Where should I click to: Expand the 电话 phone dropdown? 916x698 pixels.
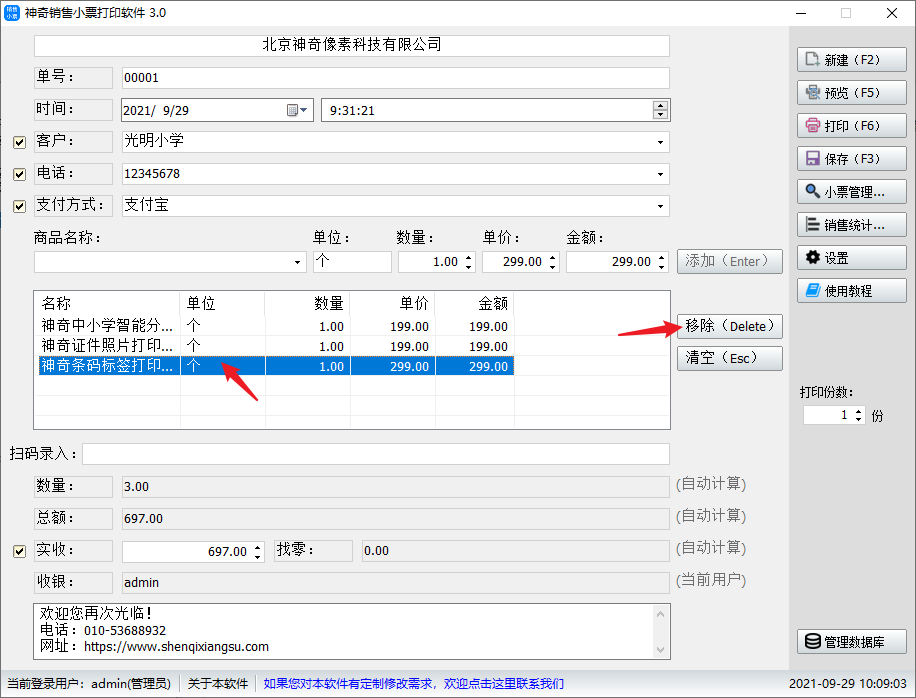tap(660, 174)
